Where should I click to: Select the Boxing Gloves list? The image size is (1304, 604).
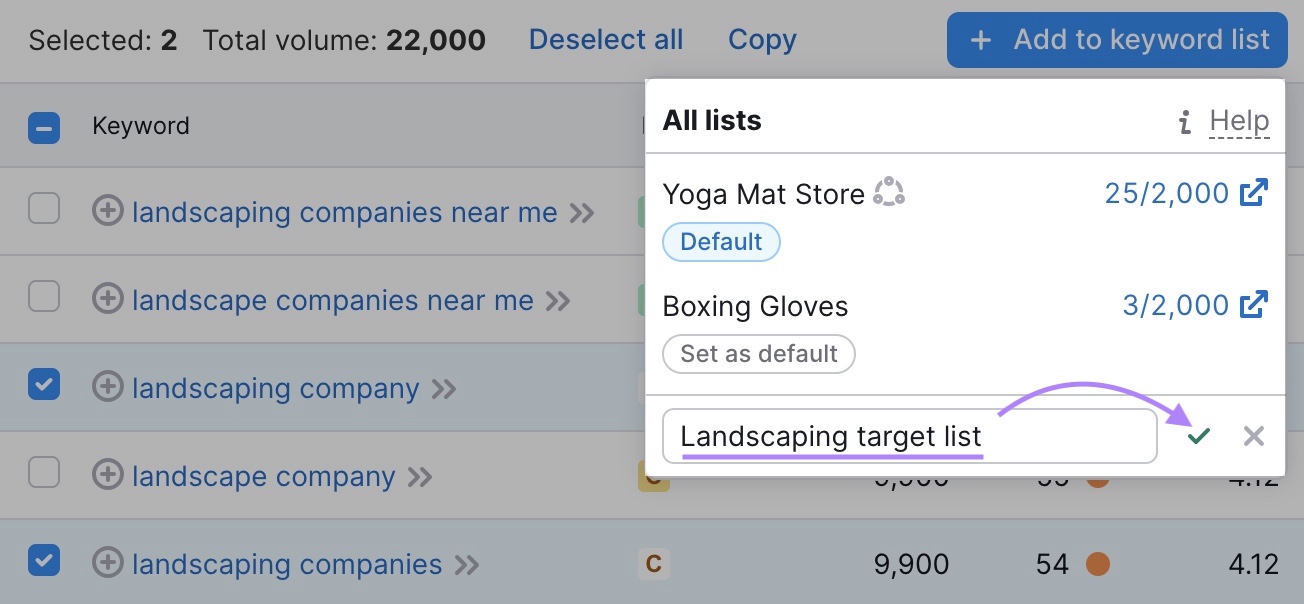[x=755, y=306]
